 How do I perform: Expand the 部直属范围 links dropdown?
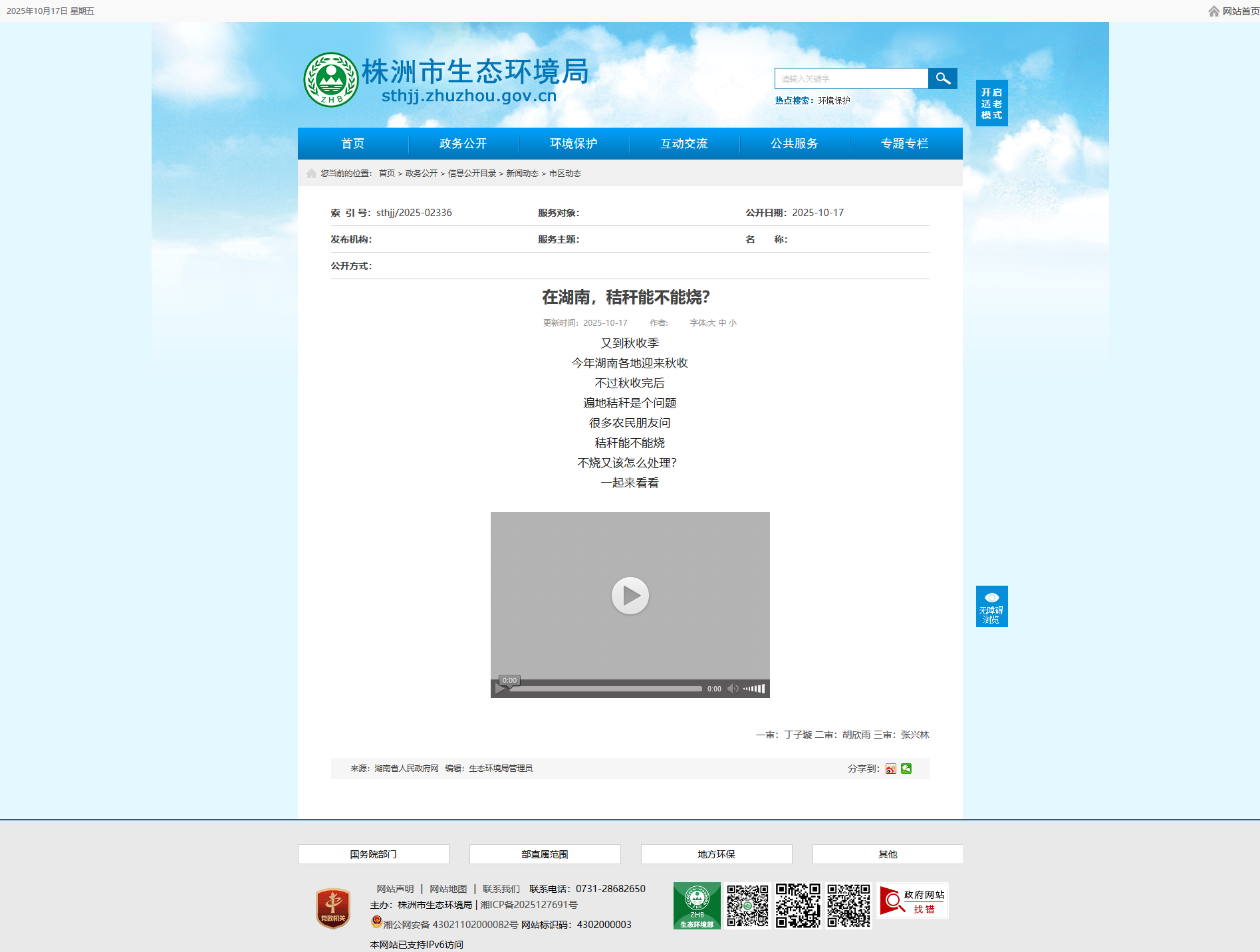545,854
